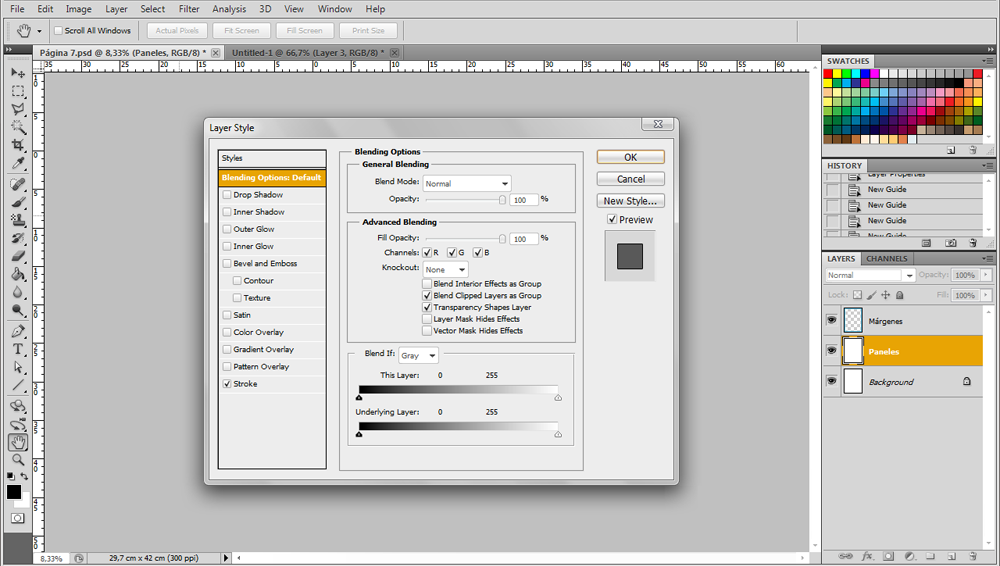Expand the Blend If Gray dropdown

click(x=418, y=356)
